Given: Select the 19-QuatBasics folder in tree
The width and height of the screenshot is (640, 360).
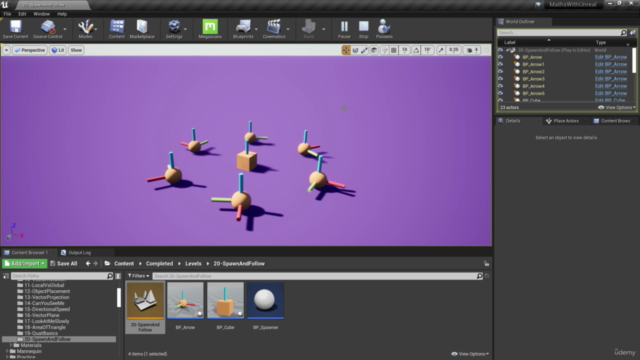Looking at the screenshot, I should click(41, 333).
